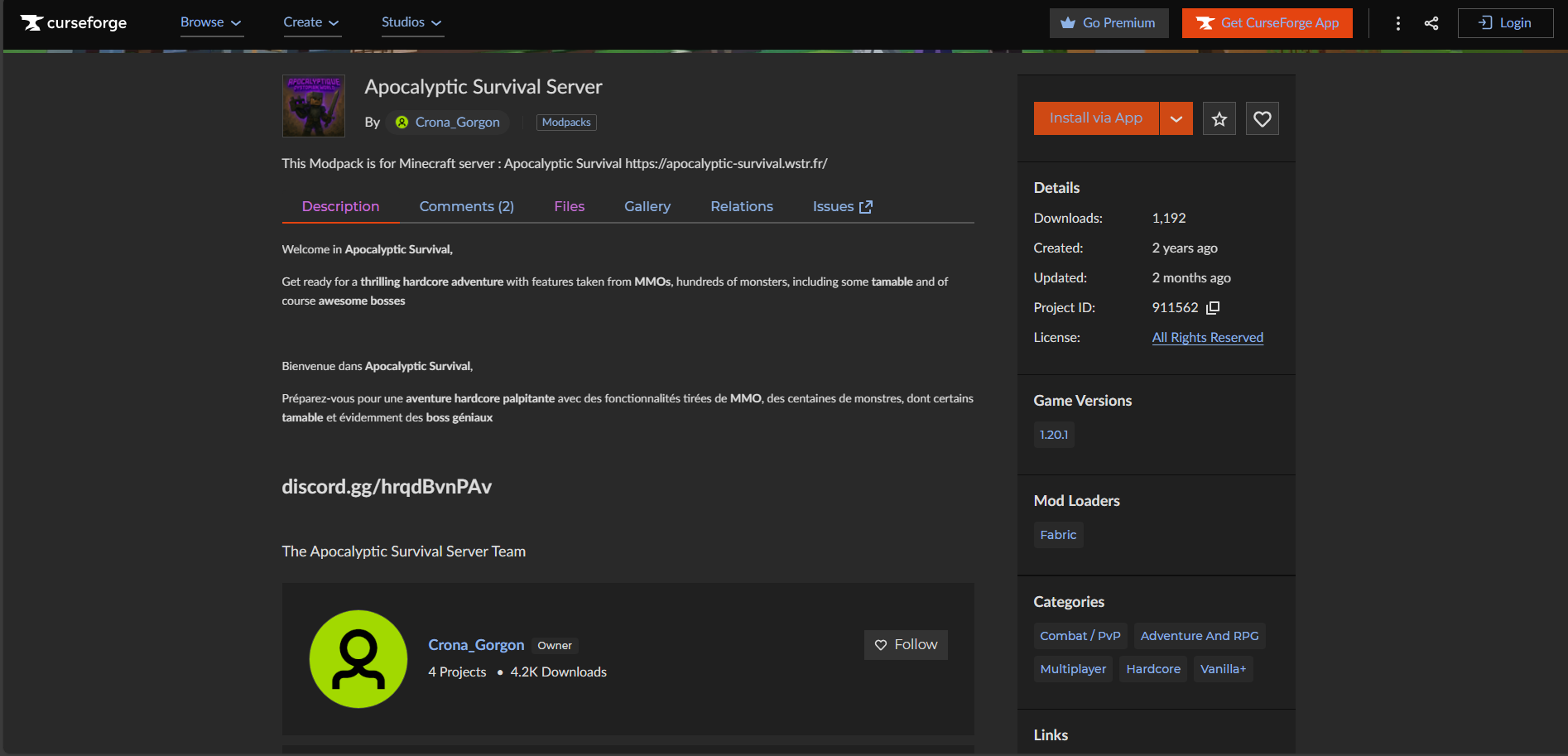The width and height of the screenshot is (1568, 756).
Task: Open the All Rights Reserved license link
Action: click(1207, 337)
